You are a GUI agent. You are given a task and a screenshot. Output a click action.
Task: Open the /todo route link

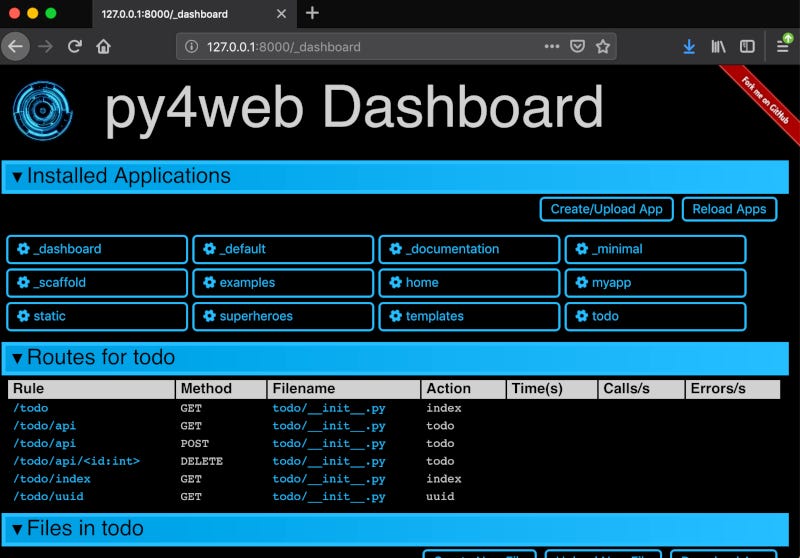click(31, 408)
